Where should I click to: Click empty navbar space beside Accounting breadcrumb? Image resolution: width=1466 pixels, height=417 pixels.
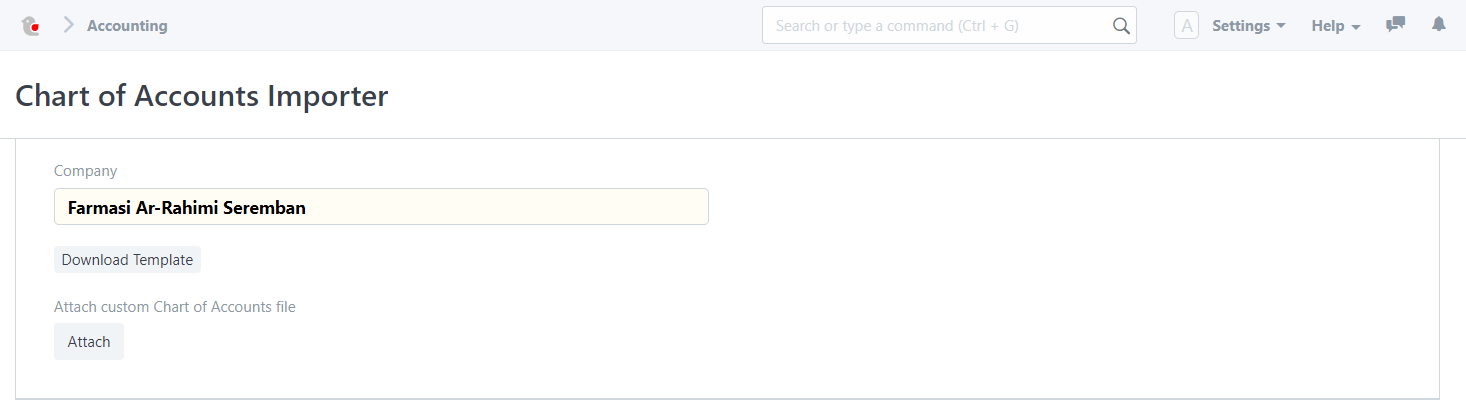pos(460,26)
